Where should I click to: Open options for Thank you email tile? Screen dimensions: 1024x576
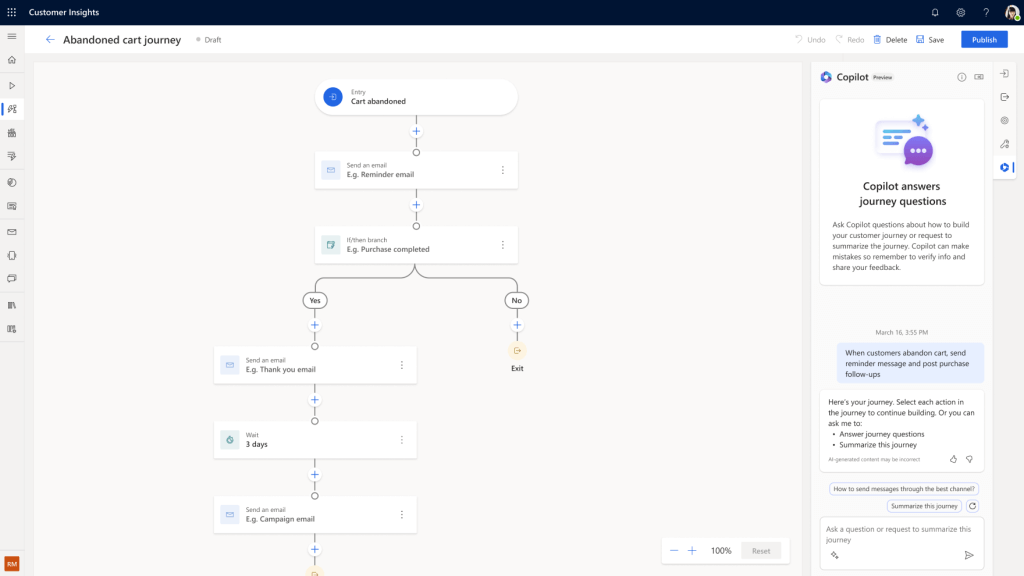[x=402, y=365]
